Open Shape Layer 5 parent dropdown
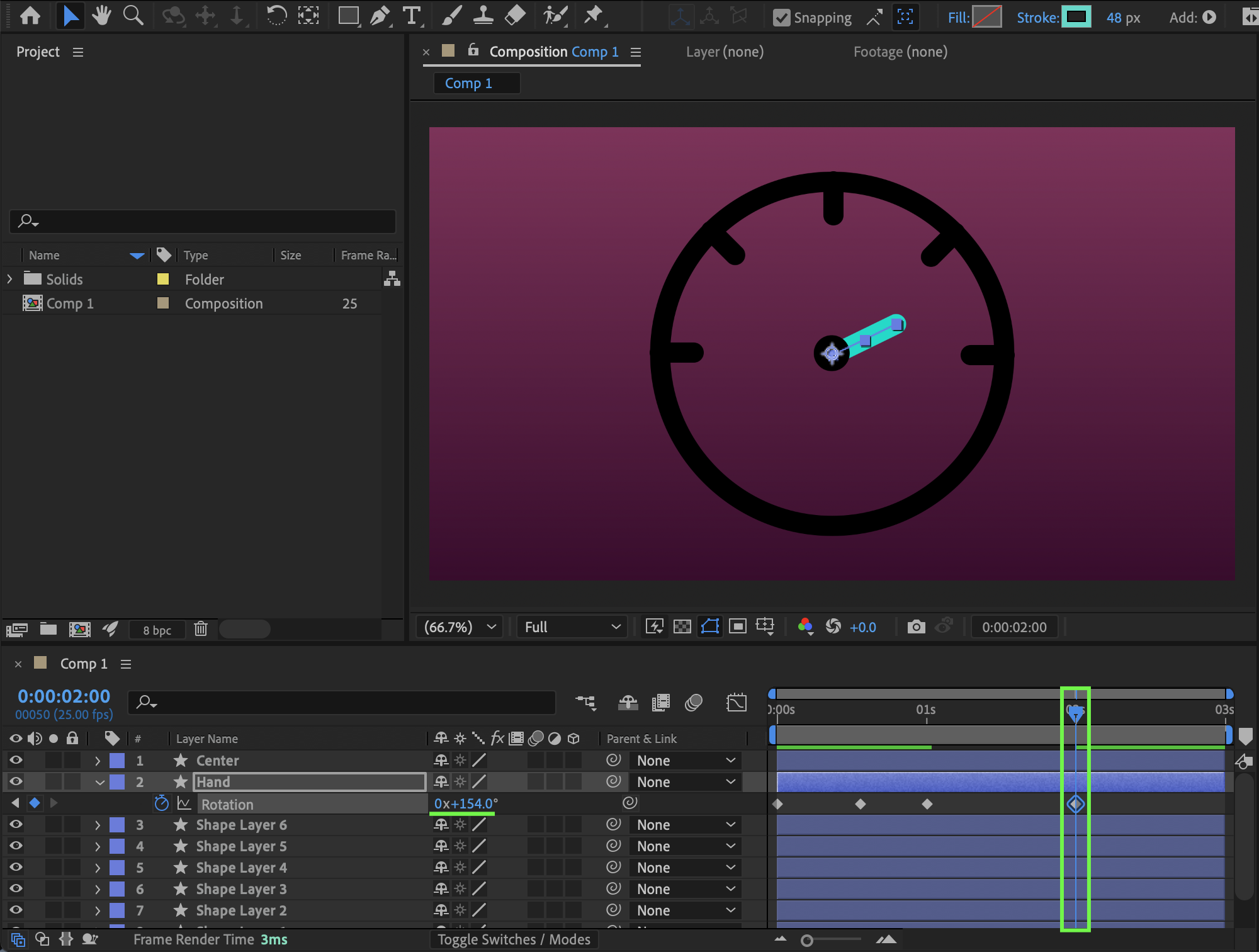Image resolution: width=1259 pixels, height=952 pixels. point(686,846)
